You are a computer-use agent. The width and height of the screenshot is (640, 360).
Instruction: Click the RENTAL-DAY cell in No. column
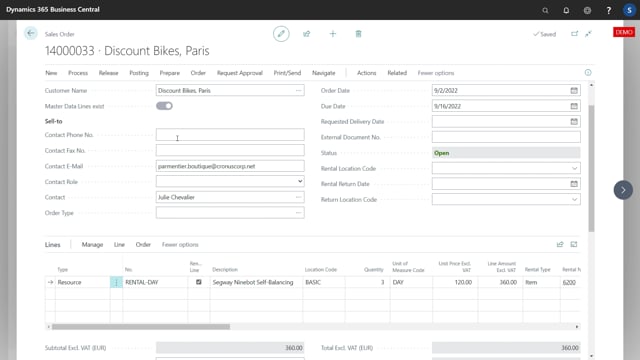156,282
